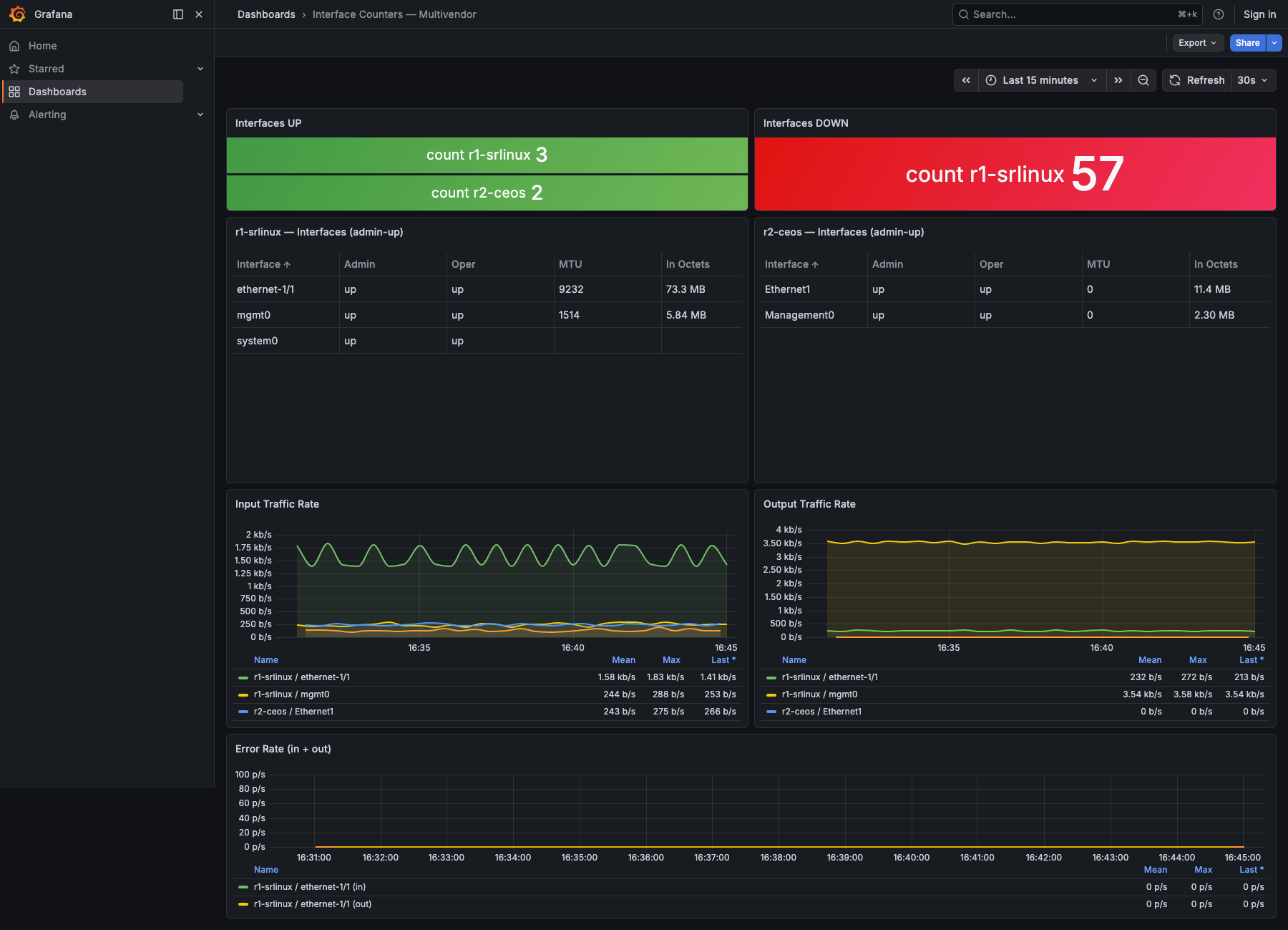Image resolution: width=1288 pixels, height=930 pixels.
Task: Shift time range forward with double-right arrow
Action: tap(1118, 80)
